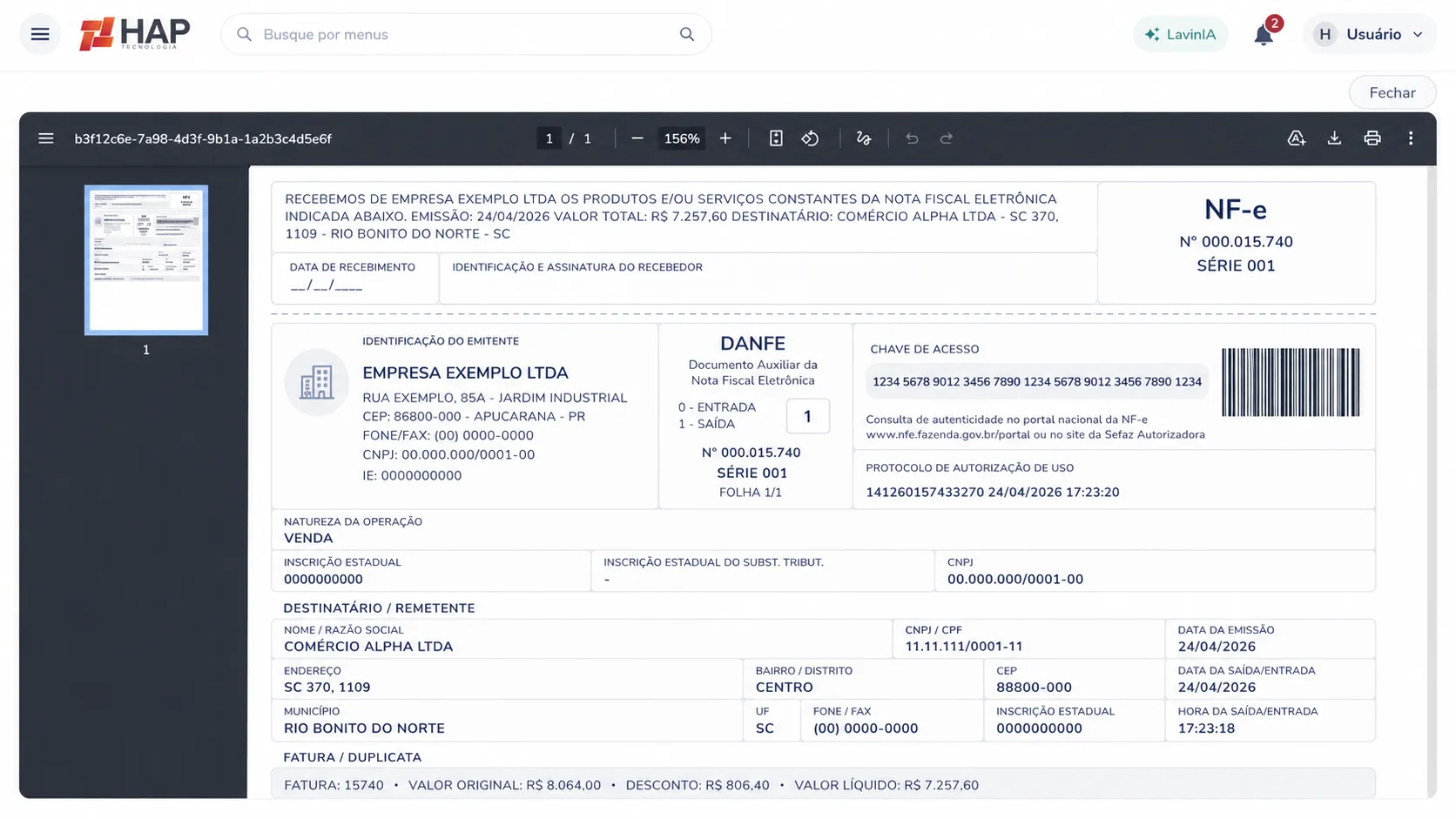
Task: Click the CNPJ '11.11.111/0001-11' value
Action: coord(964,647)
